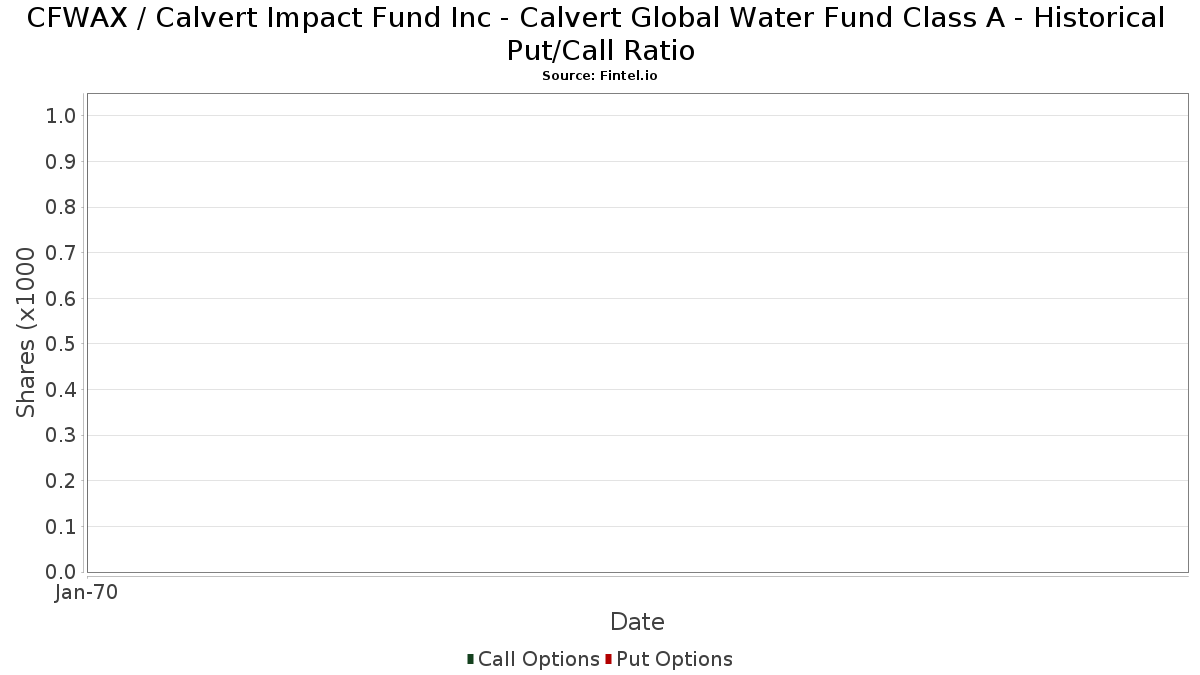Toggle the Call Options legend label
1200x675 pixels.
(538, 659)
